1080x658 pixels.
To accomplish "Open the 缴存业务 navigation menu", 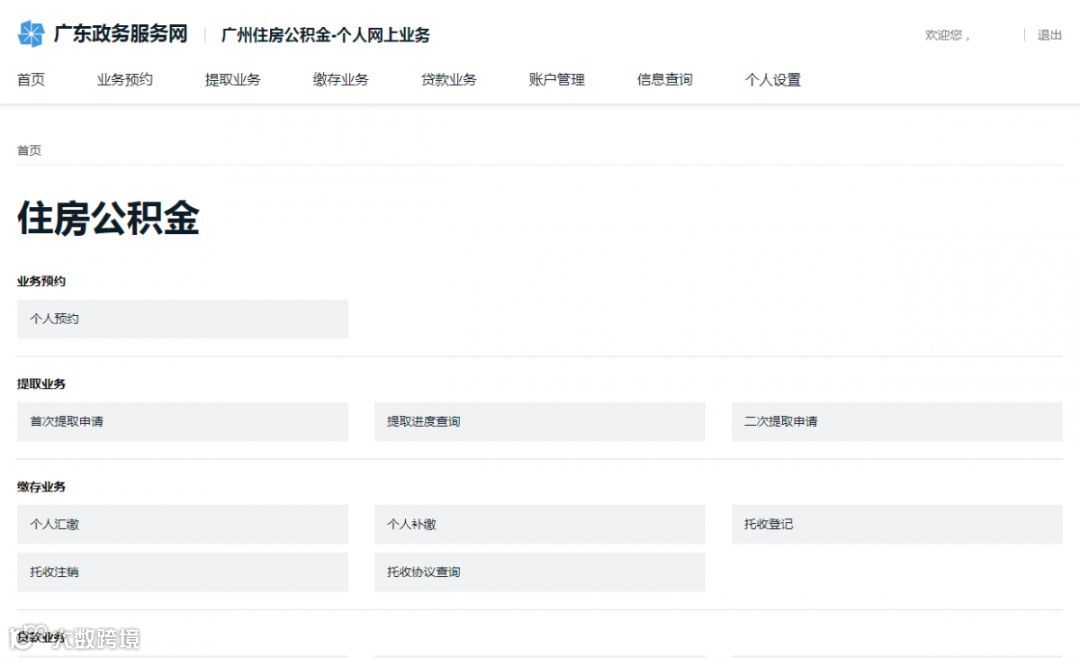I will click(x=341, y=80).
